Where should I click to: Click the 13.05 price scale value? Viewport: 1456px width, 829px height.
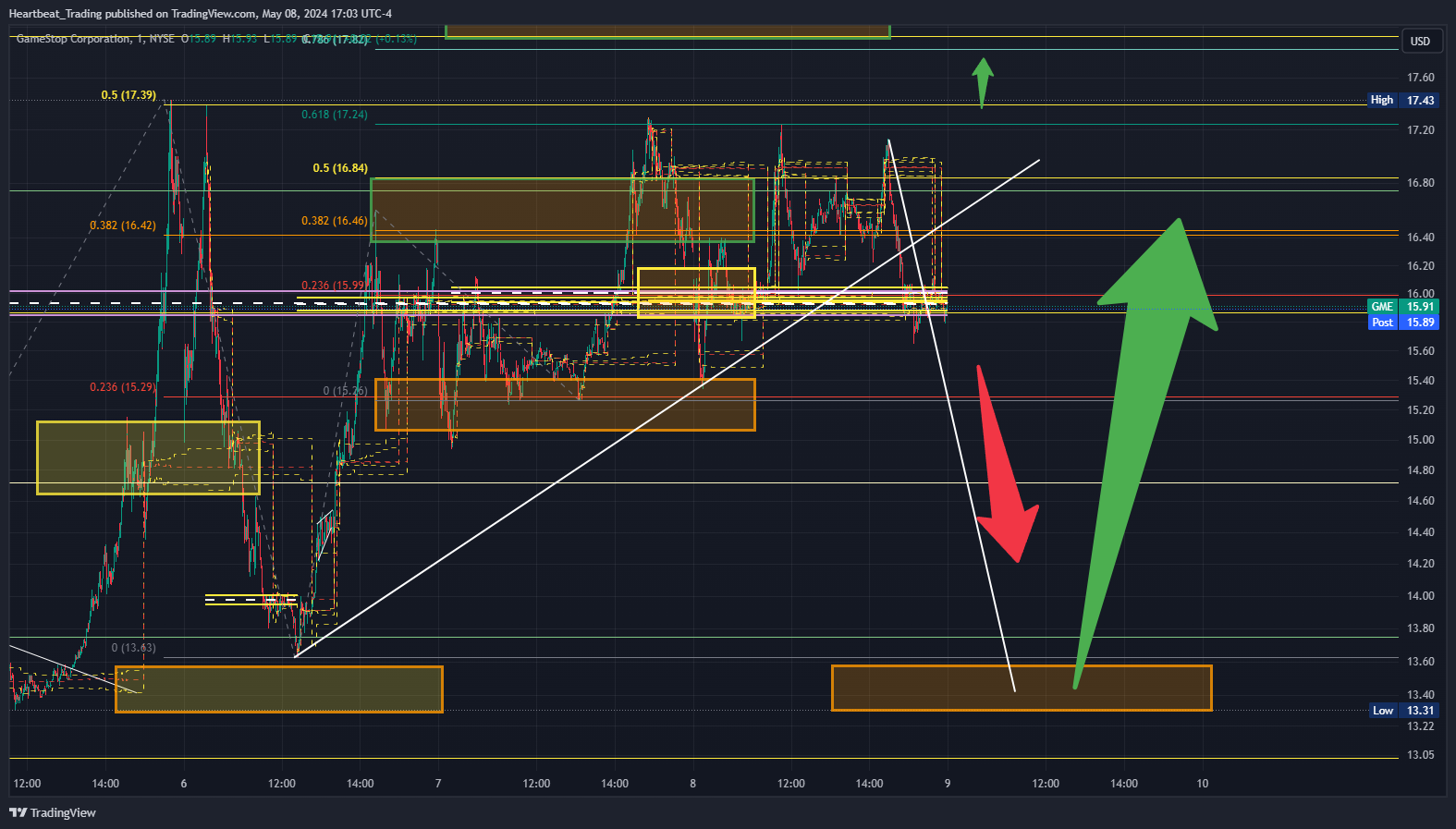tap(1421, 755)
